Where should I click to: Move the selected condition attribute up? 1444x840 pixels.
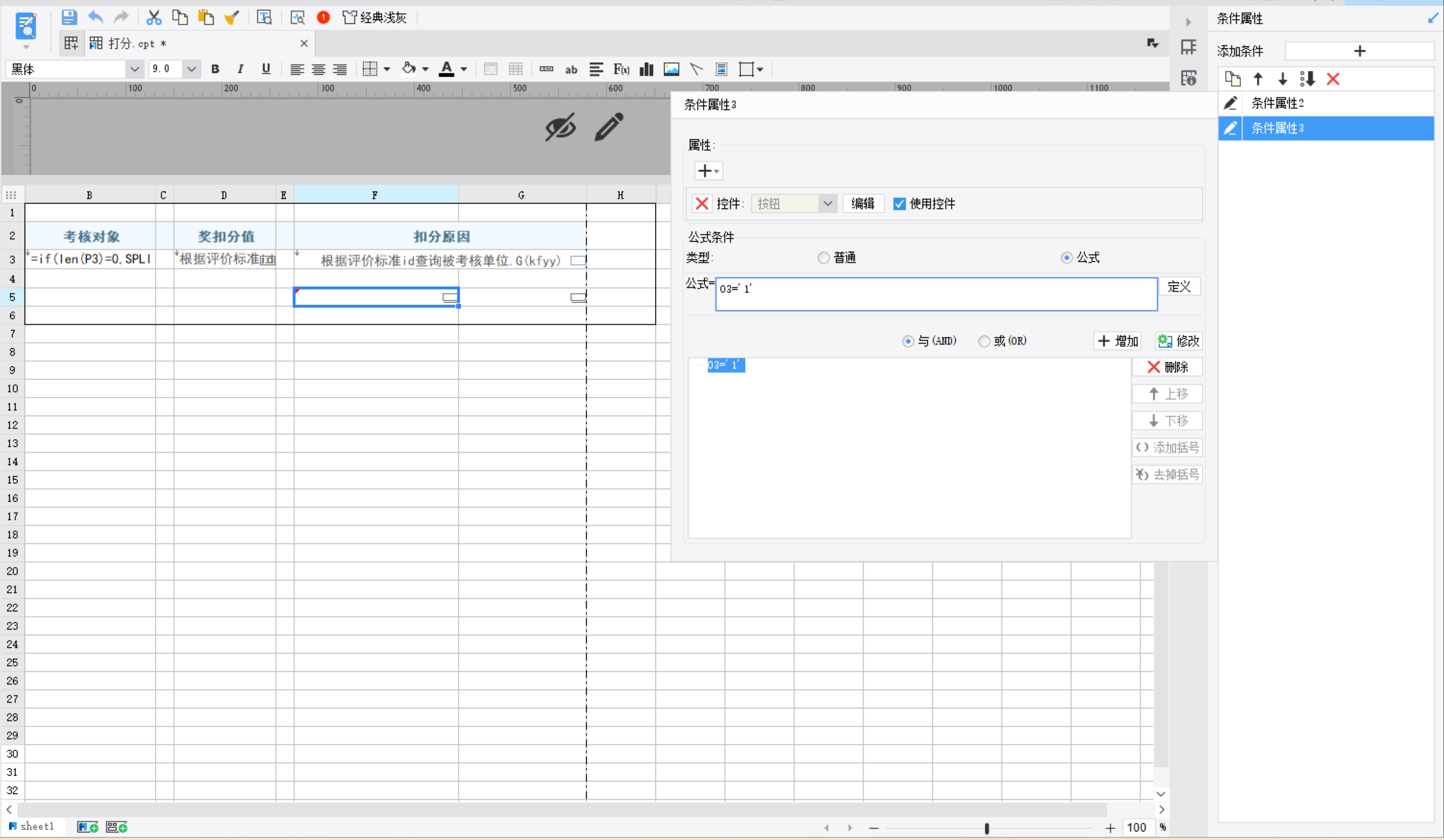[1258, 79]
